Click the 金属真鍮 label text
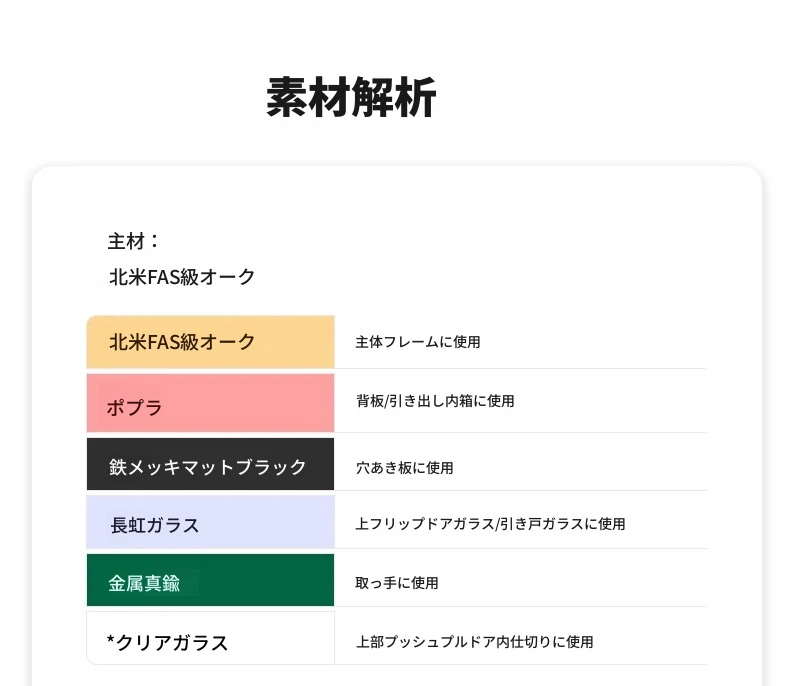 (144, 584)
